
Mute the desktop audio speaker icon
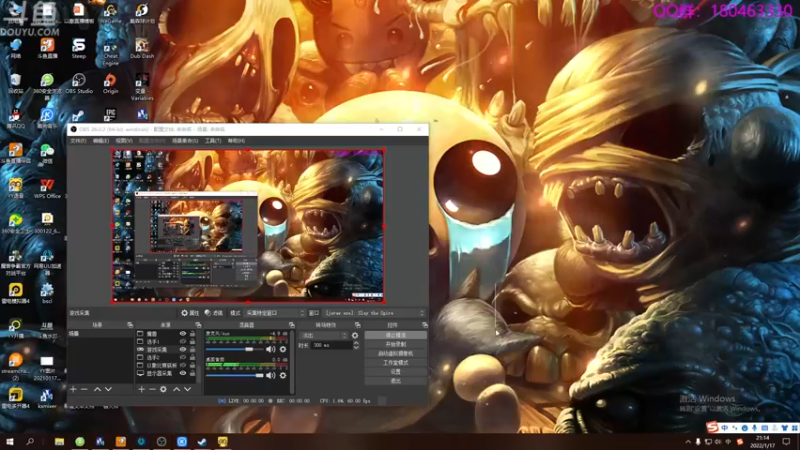coord(270,376)
